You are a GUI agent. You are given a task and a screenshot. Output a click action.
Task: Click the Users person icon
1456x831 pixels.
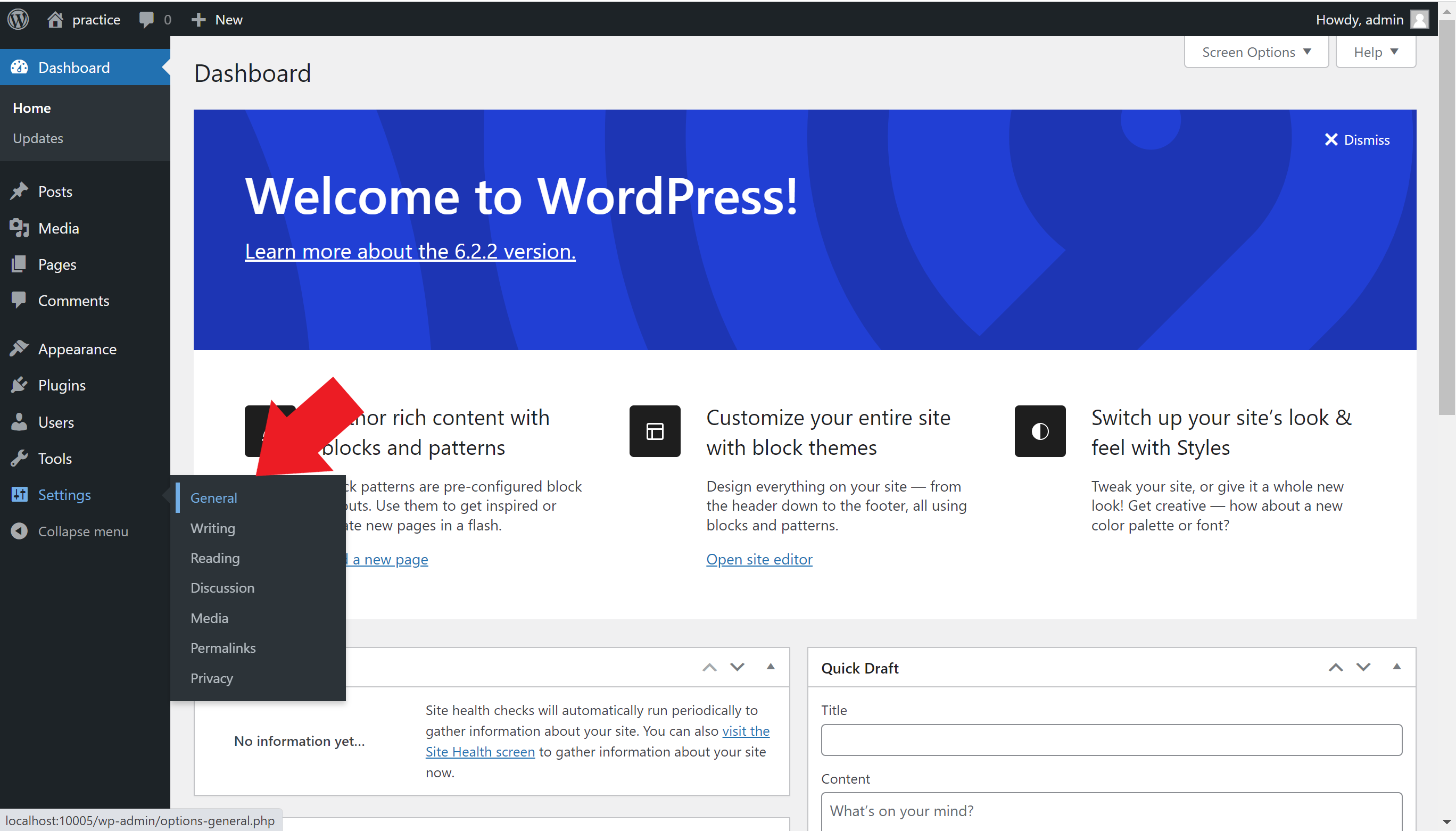coord(19,422)
